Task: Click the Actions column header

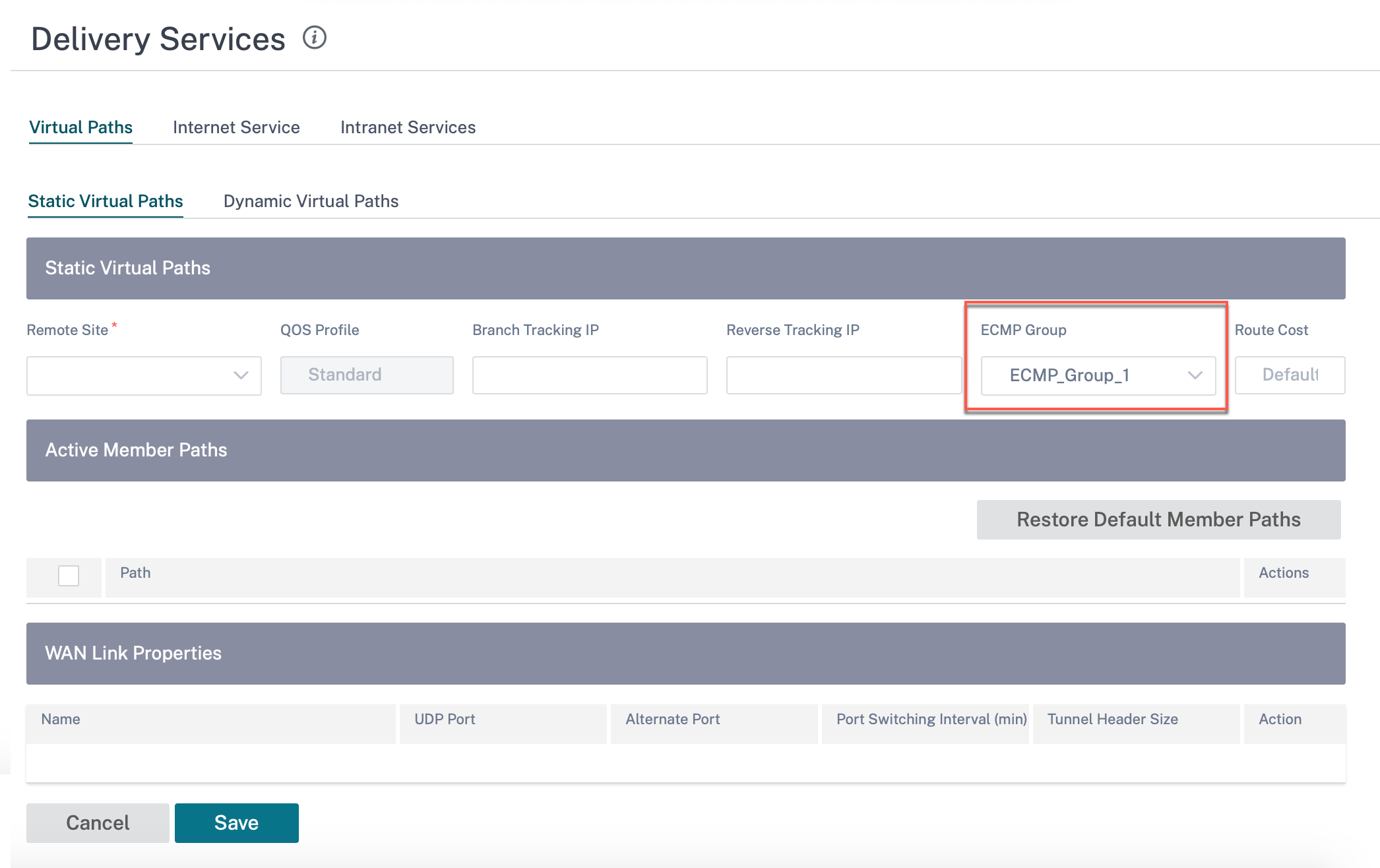Action: 1294,577
